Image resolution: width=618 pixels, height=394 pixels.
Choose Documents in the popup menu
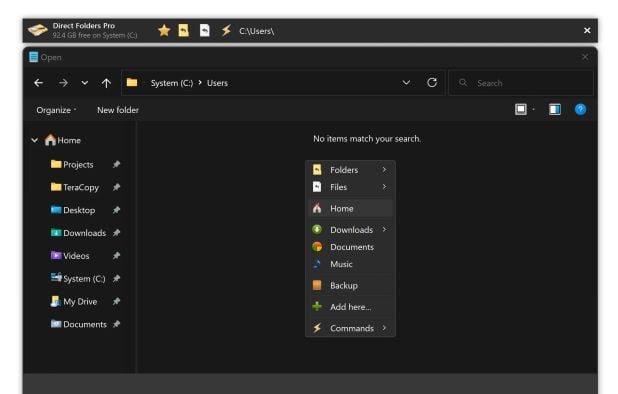coord(350,247)
